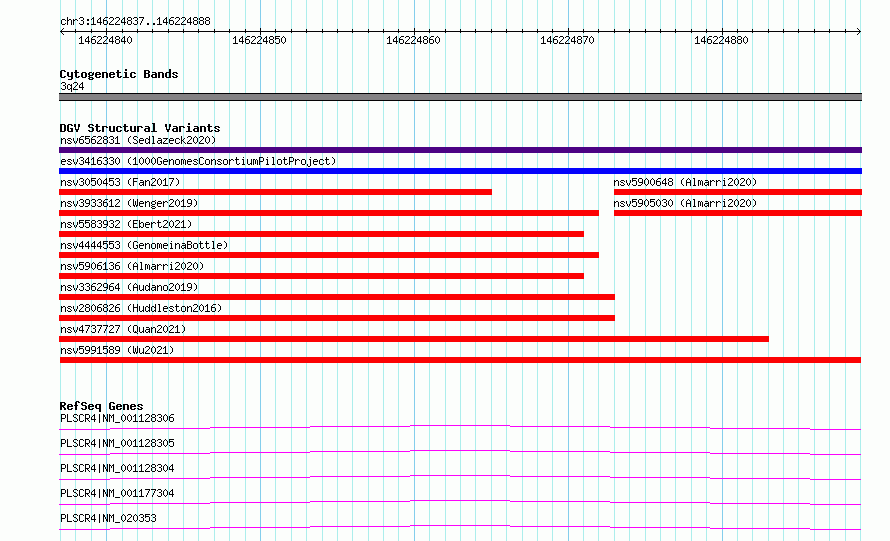
Task: Click ruler position 146224870
Action: pyautogui.click(x=567, y=40)
